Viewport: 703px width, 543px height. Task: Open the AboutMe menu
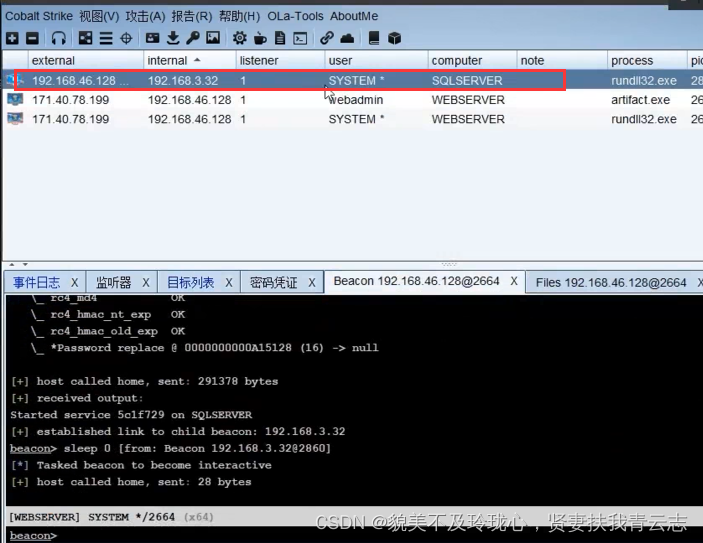pos(354,16)
